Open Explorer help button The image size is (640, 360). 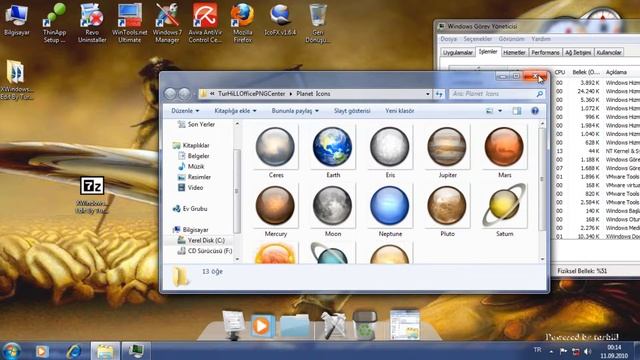click(535, 111)
